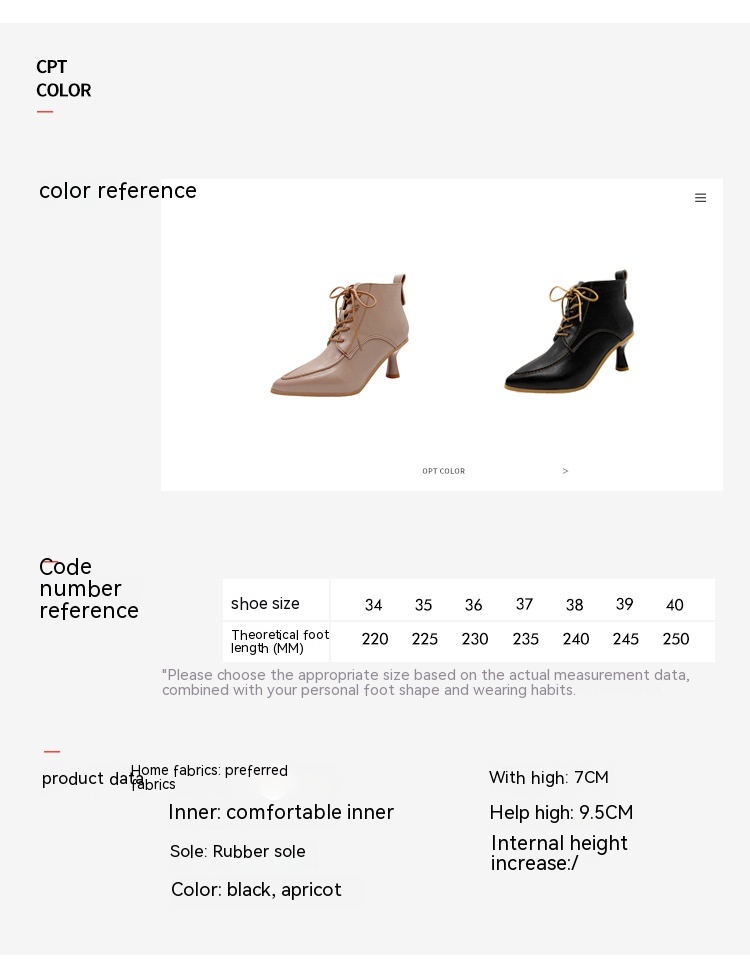Open the hamburger menu icon
The height and width of the screenshot is (966, 750).
point(700,198)
